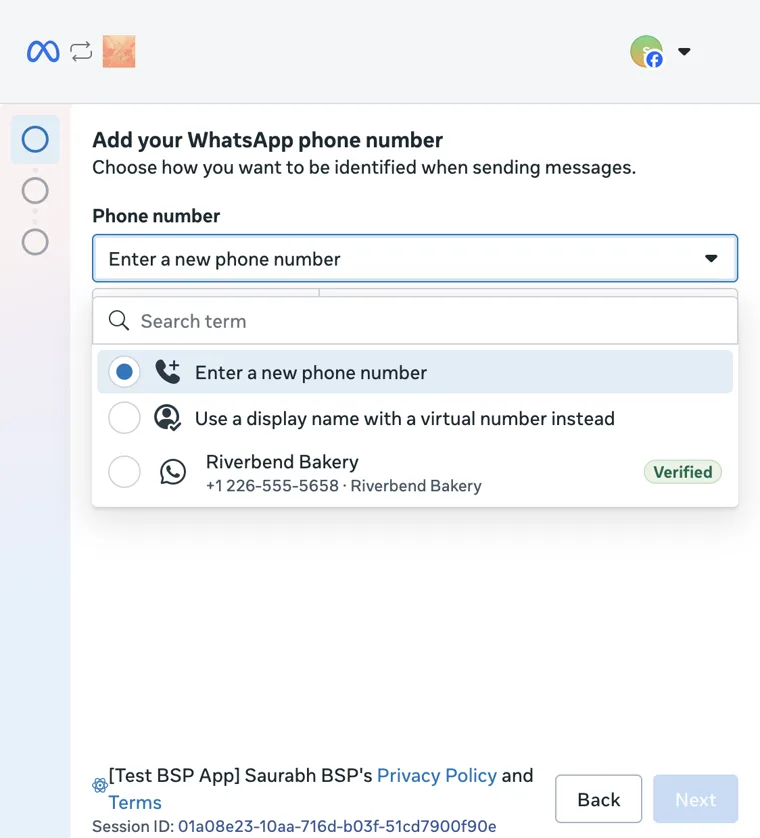Open the Terms link
The width and height of the screenshot is (760, 838).
click(x=135, y=803)
